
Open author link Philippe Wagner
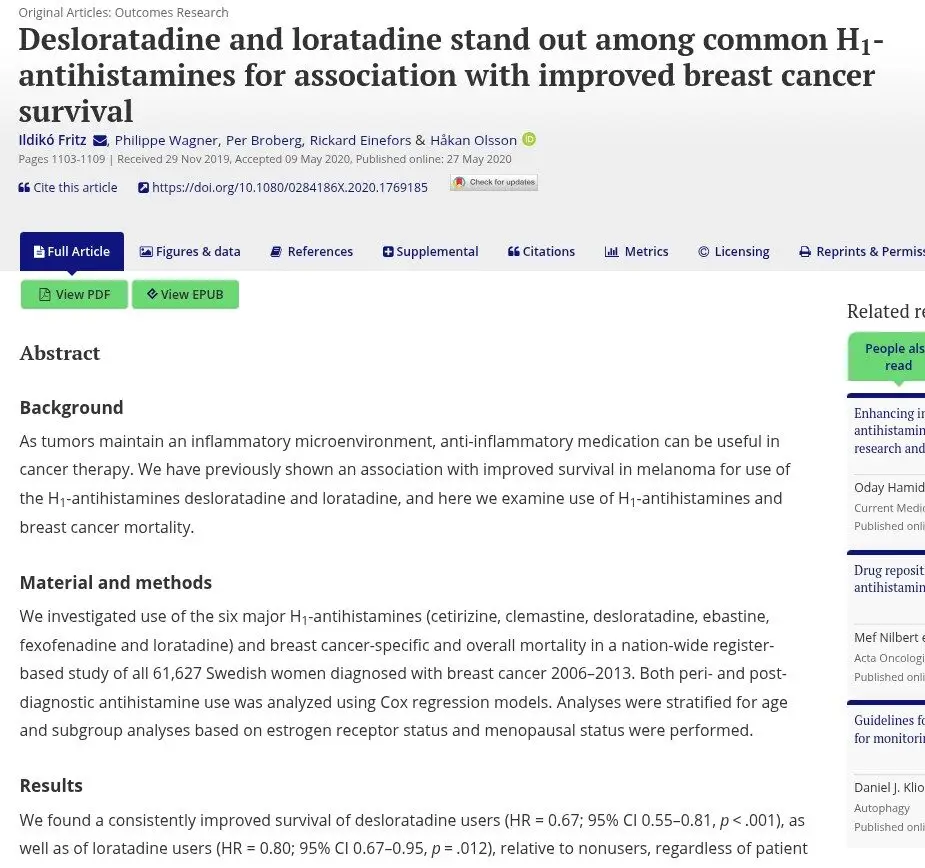coord(166,140)
